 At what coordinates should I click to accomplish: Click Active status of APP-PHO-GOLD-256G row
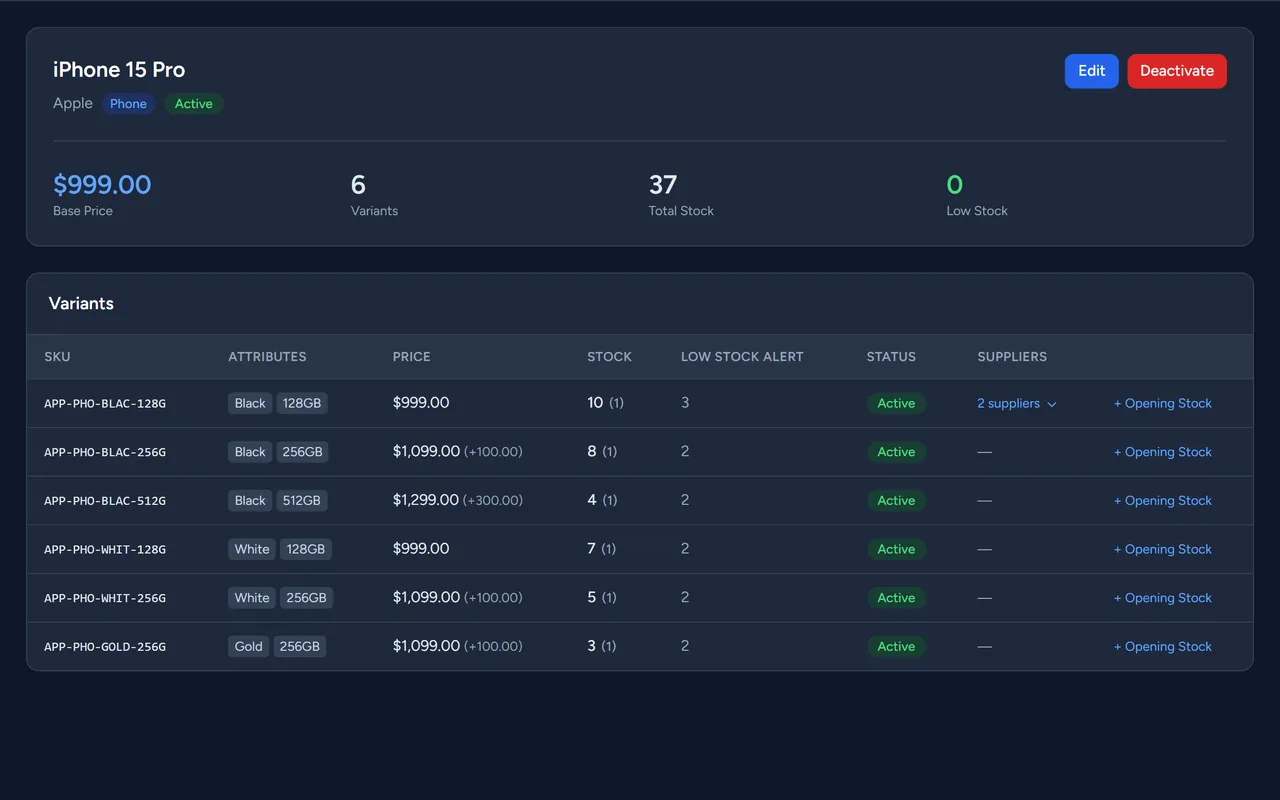[x=896, y=647]
